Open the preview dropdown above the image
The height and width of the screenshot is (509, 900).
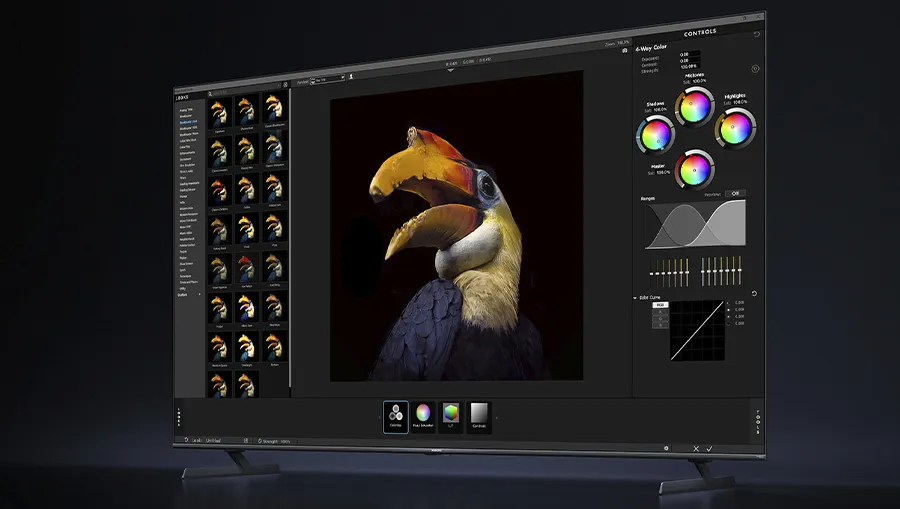[328, 76]
